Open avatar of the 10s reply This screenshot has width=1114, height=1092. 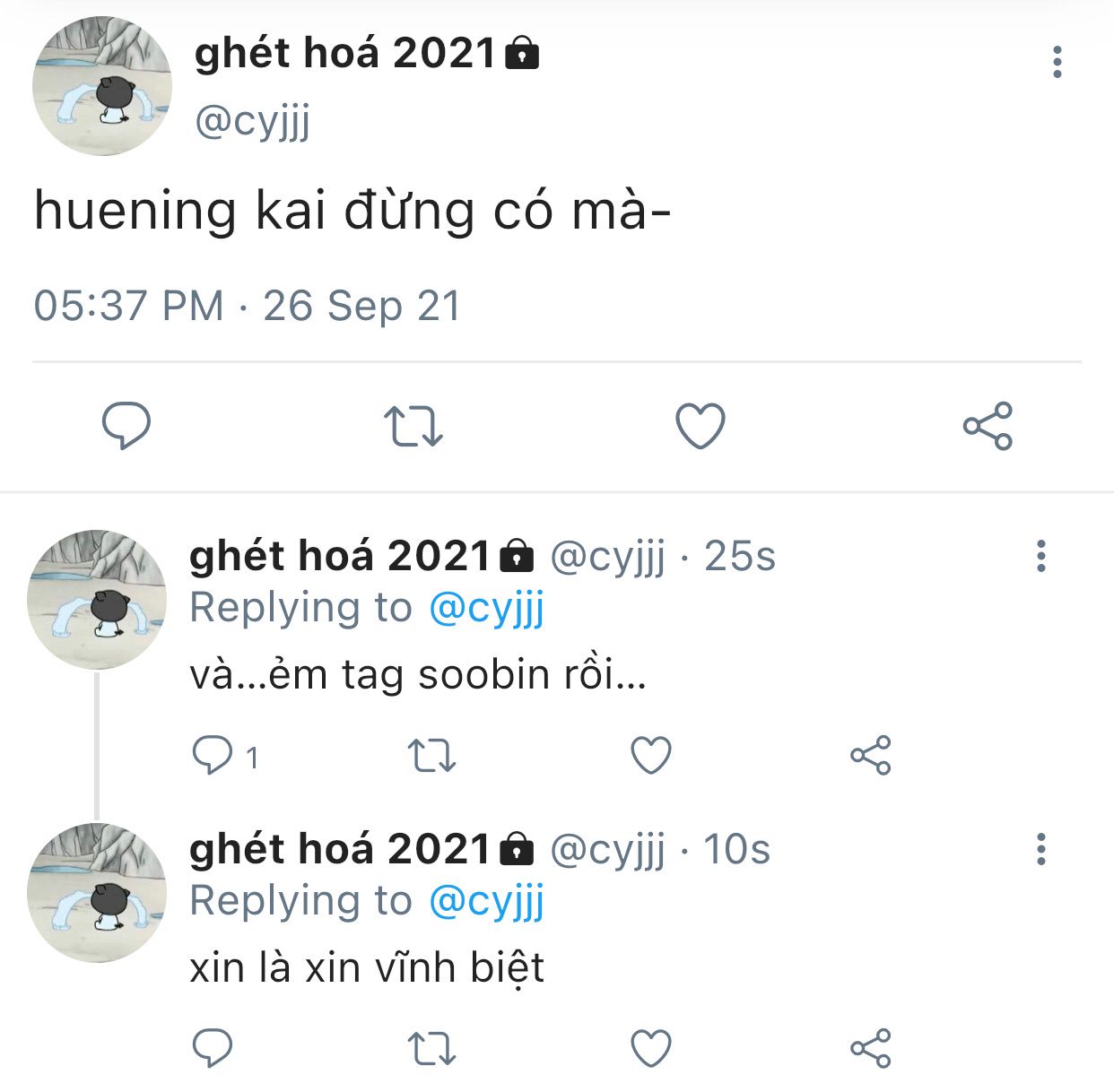click(x=97, y=893)
